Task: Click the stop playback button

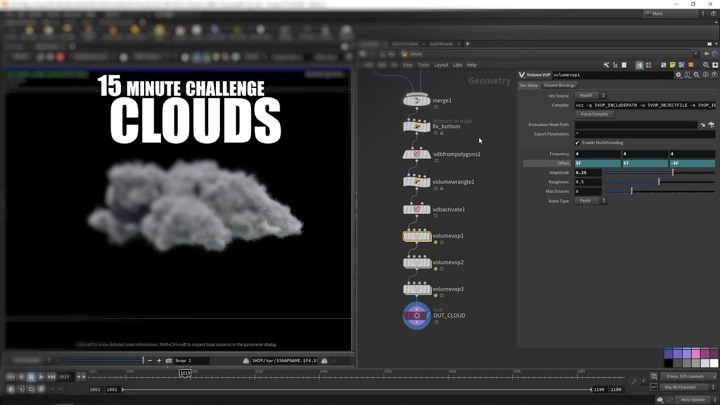Action: [x=31, y=377]
